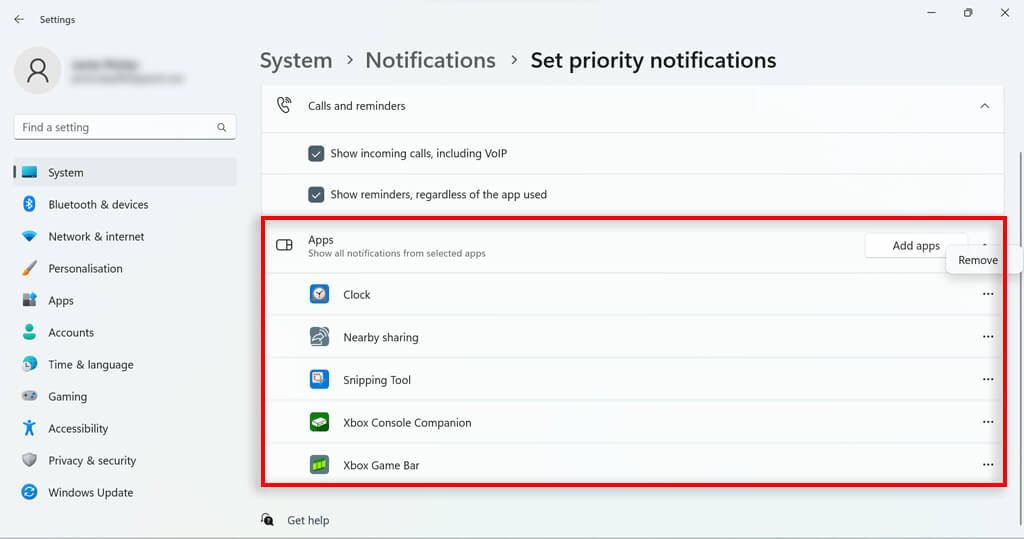
Task: Focus the Find a setting search box
Action: click(x=125, y=127)
